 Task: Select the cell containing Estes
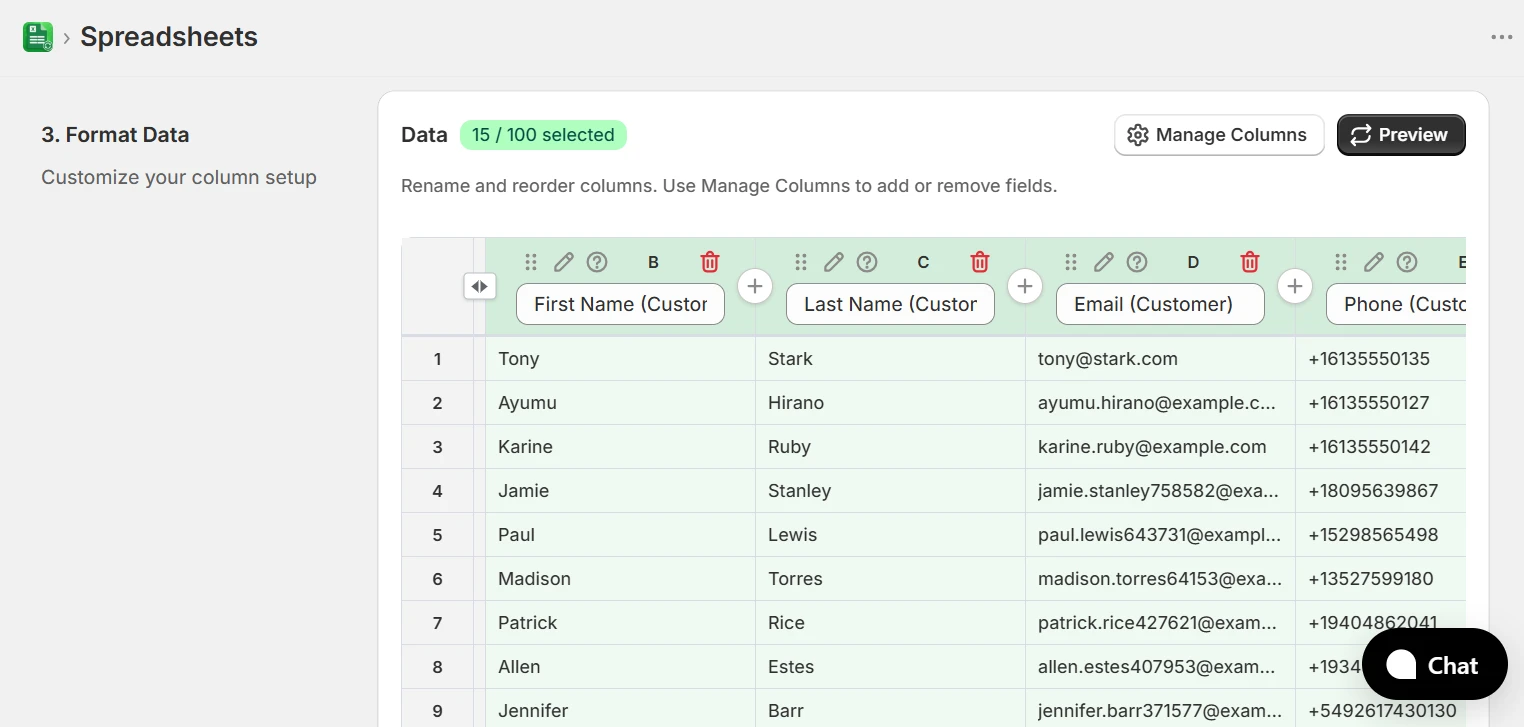click(x=890, y=667)
